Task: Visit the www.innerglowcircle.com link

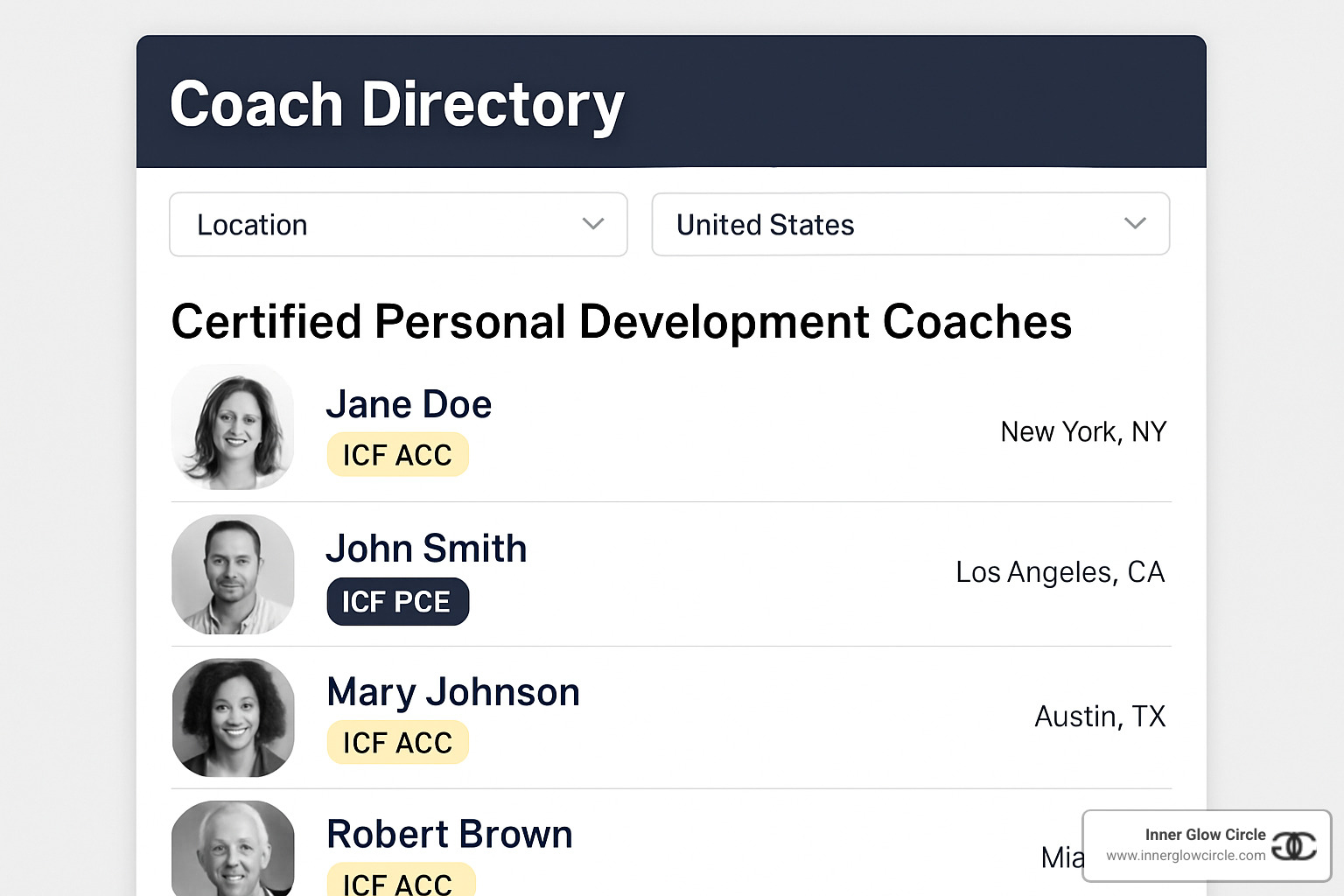Action: 1186,856
